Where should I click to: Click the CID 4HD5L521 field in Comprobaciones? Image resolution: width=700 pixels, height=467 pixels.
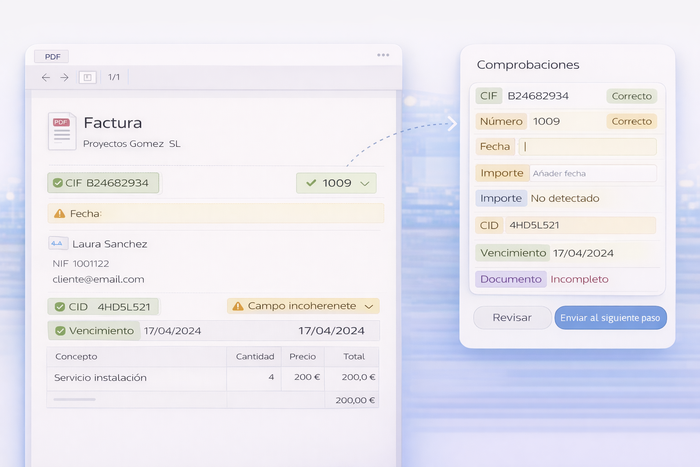(x=580, y=225)
